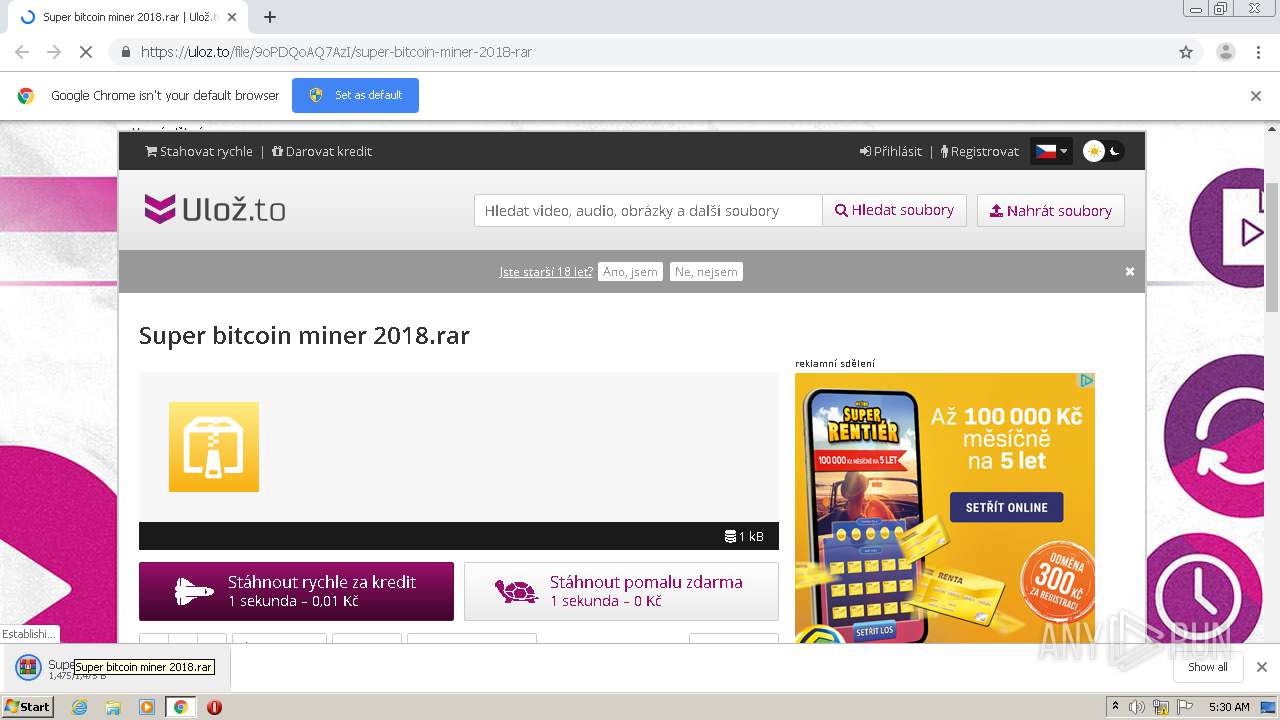Open the Windows Start menu
Image resolution: width=1280 pixels, height=720 pixels.
(27, 707)
